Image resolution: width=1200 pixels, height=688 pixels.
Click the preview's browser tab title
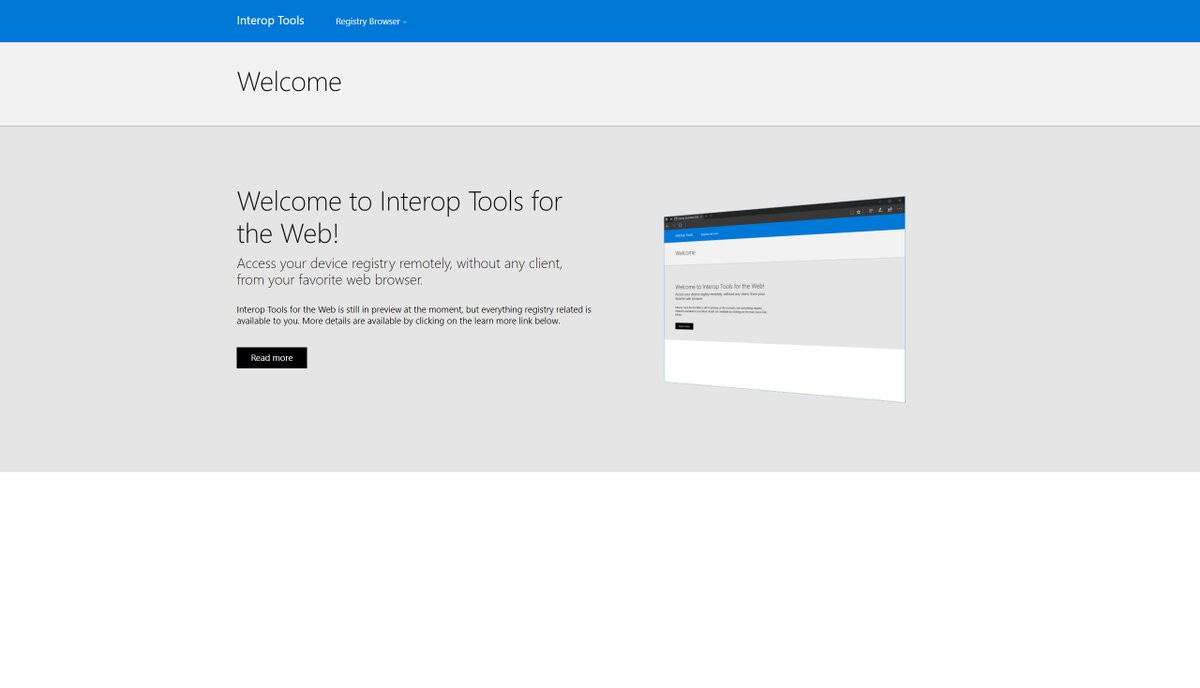[x=686, y=218]
